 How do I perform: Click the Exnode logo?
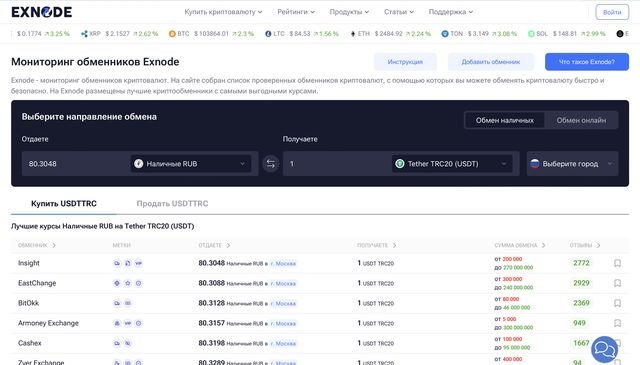(42, 12)
